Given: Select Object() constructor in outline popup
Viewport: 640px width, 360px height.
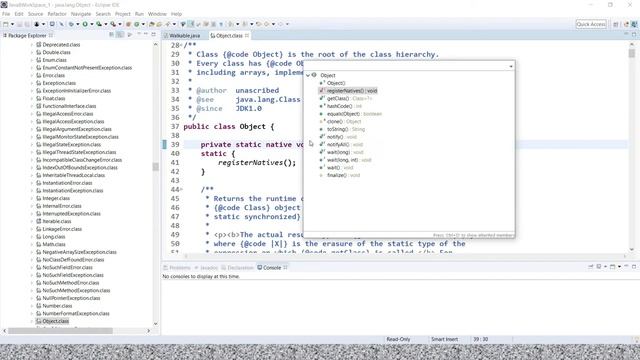Looking at the screenshot, I should 333,83.
